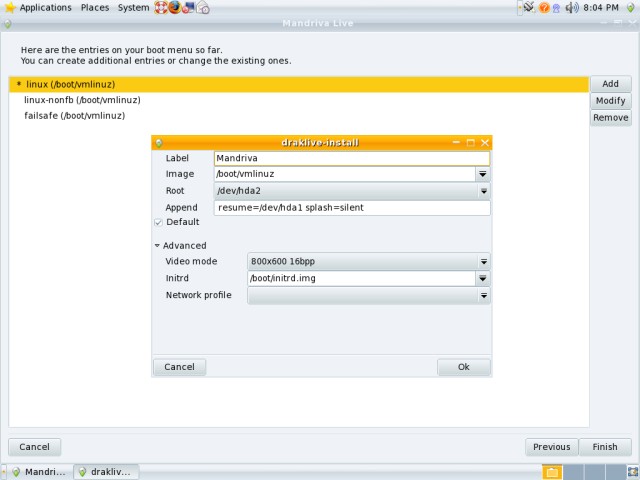Click the Remove button

pos(611,118)
